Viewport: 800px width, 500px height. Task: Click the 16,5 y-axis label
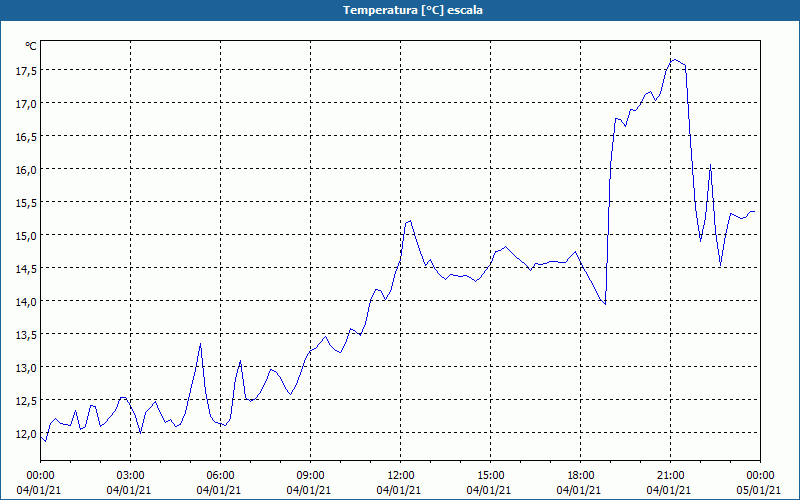click(x=26, y=137)
